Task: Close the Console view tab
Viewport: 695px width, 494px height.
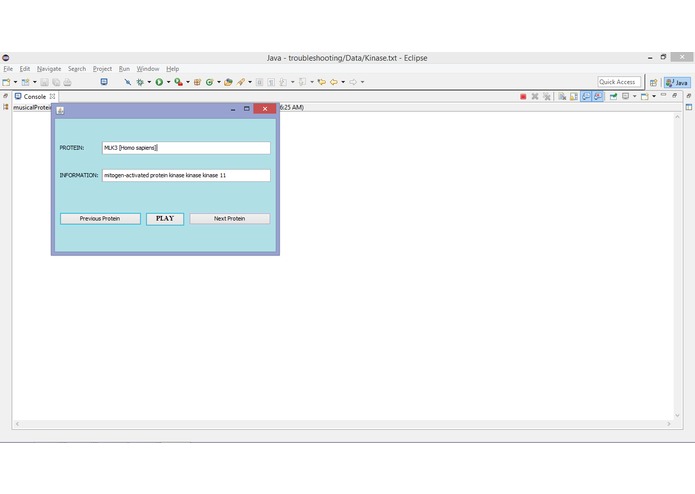Action: tap(52, 96)
